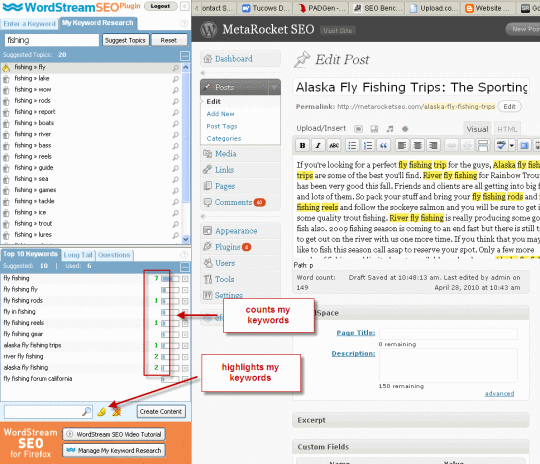Toggle the checkbox for 'fly fishing rods' keyword

pyautogui.click(x=185, y=301)
